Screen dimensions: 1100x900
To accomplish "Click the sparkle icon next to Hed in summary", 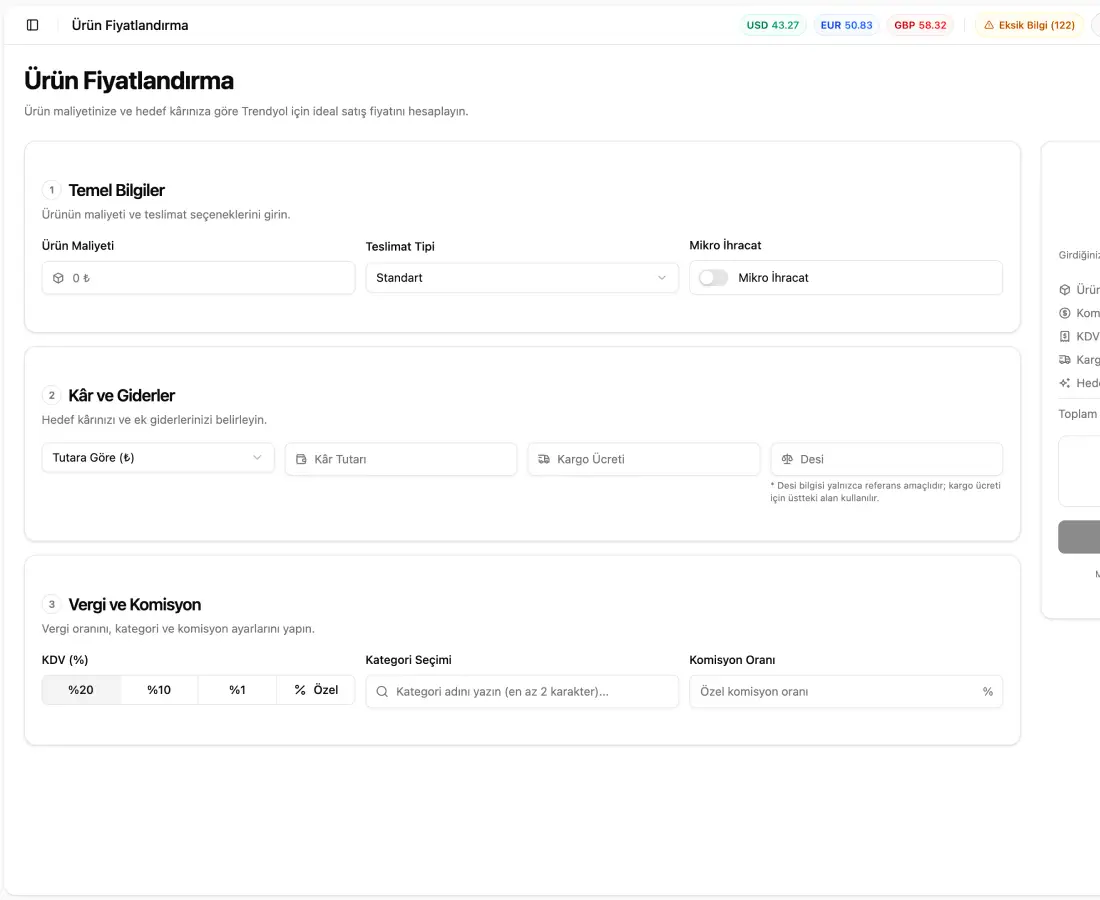I will coord(1065,383).
